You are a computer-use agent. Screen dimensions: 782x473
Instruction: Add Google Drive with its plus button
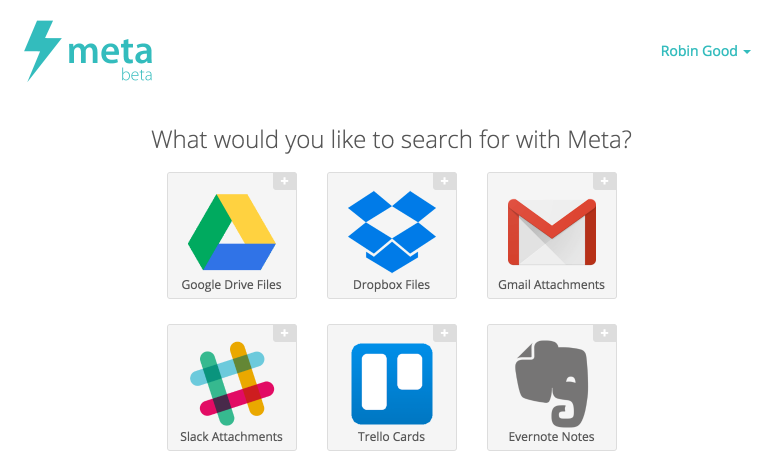pyautogui.click(x=285, y=181)
